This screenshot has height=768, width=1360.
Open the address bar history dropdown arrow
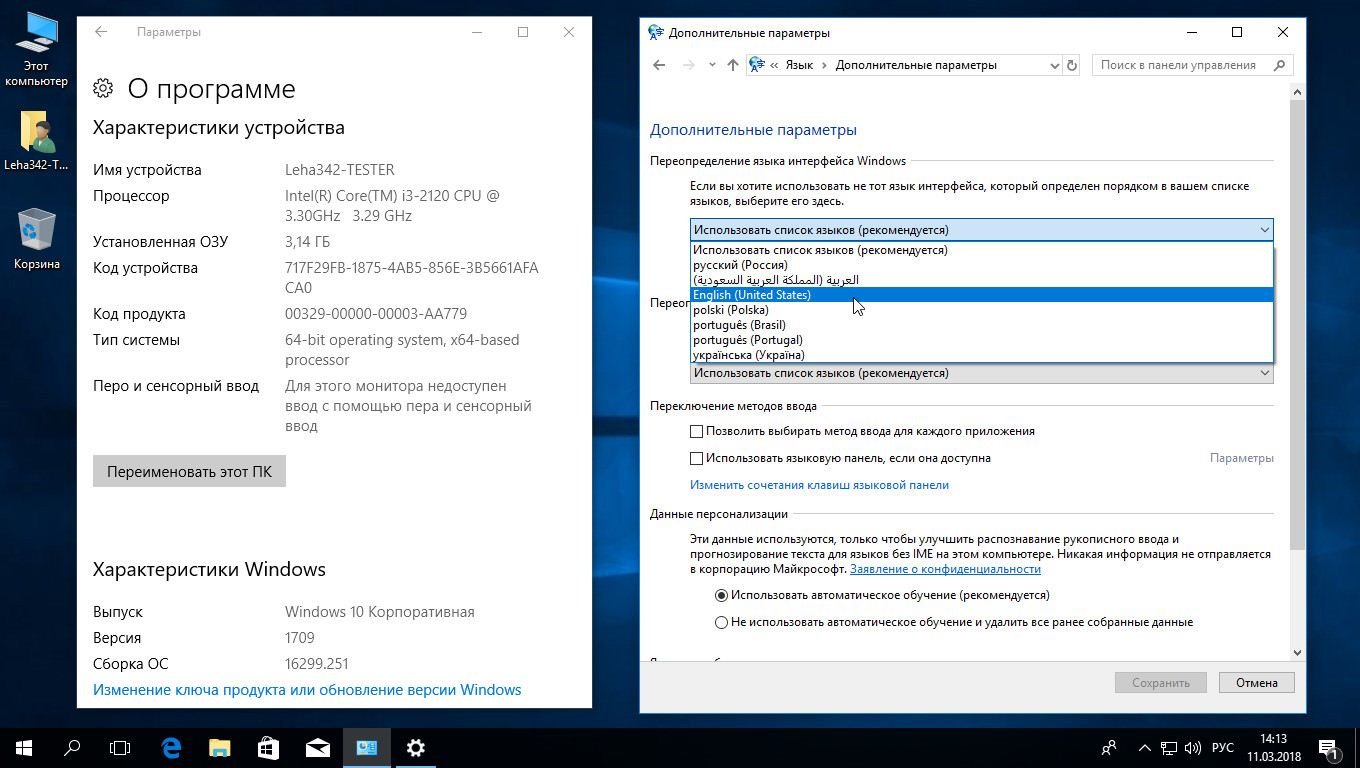coord(1054,65)
